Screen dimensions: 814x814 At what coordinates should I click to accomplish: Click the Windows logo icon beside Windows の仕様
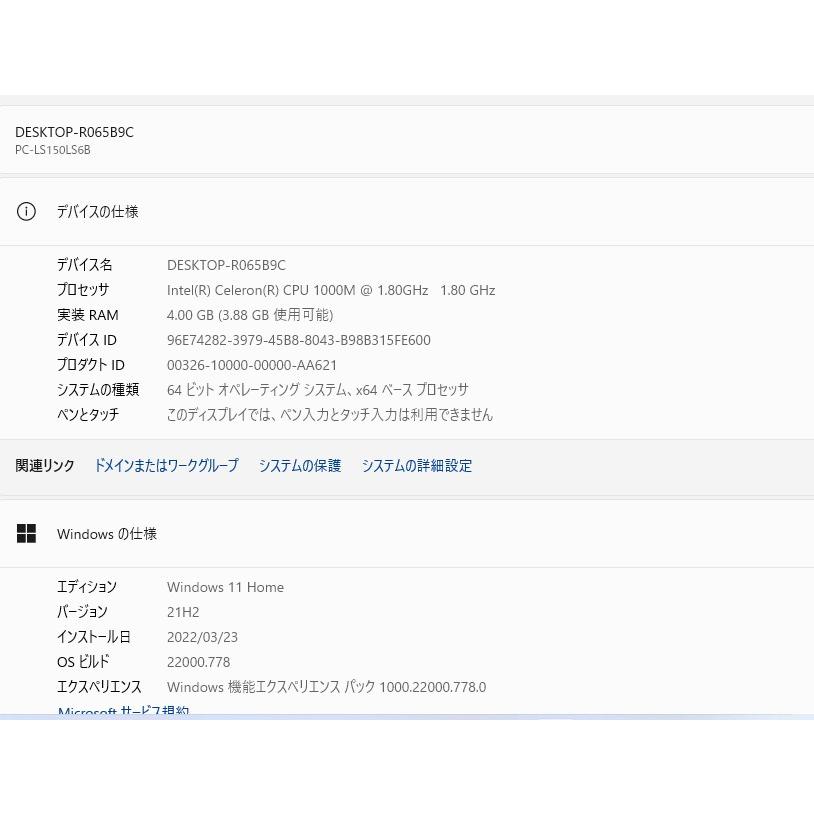26,533
